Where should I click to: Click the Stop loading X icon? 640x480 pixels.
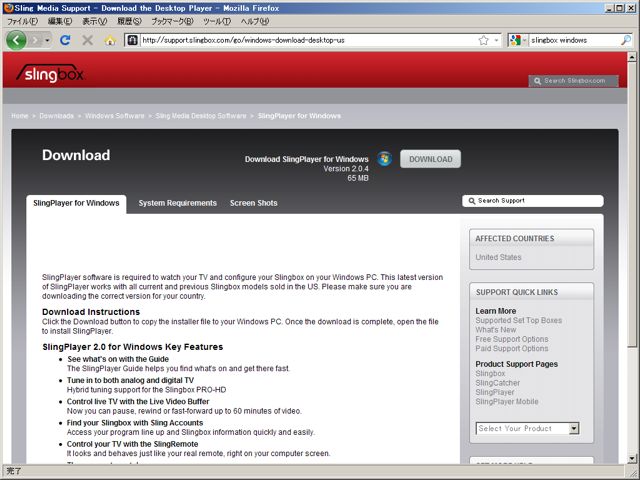pos(87,40)
